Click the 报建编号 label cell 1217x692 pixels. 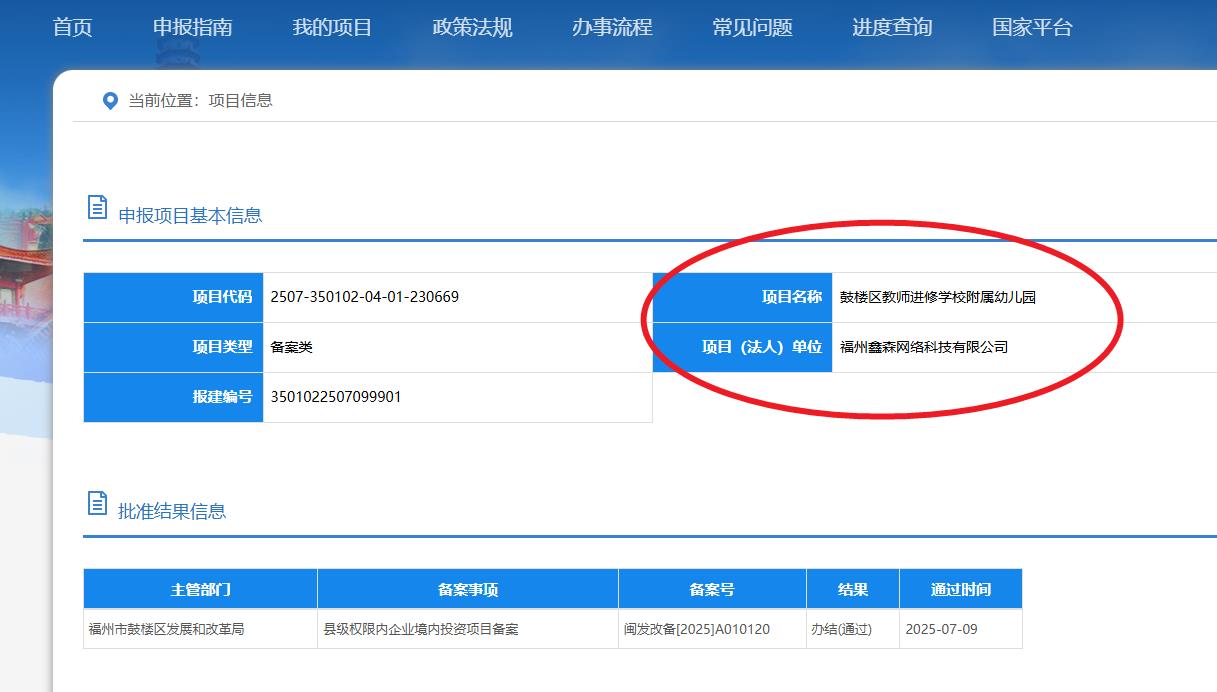click(x=173, y=397)
